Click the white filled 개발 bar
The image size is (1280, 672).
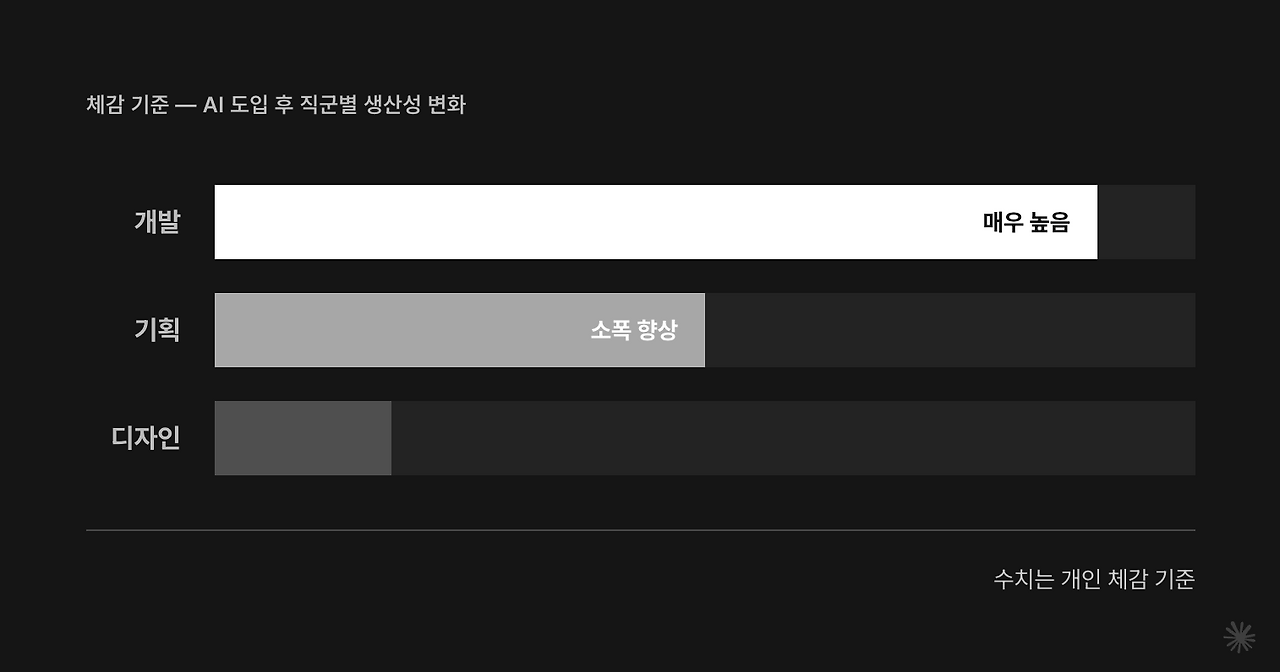pos(656,222)
